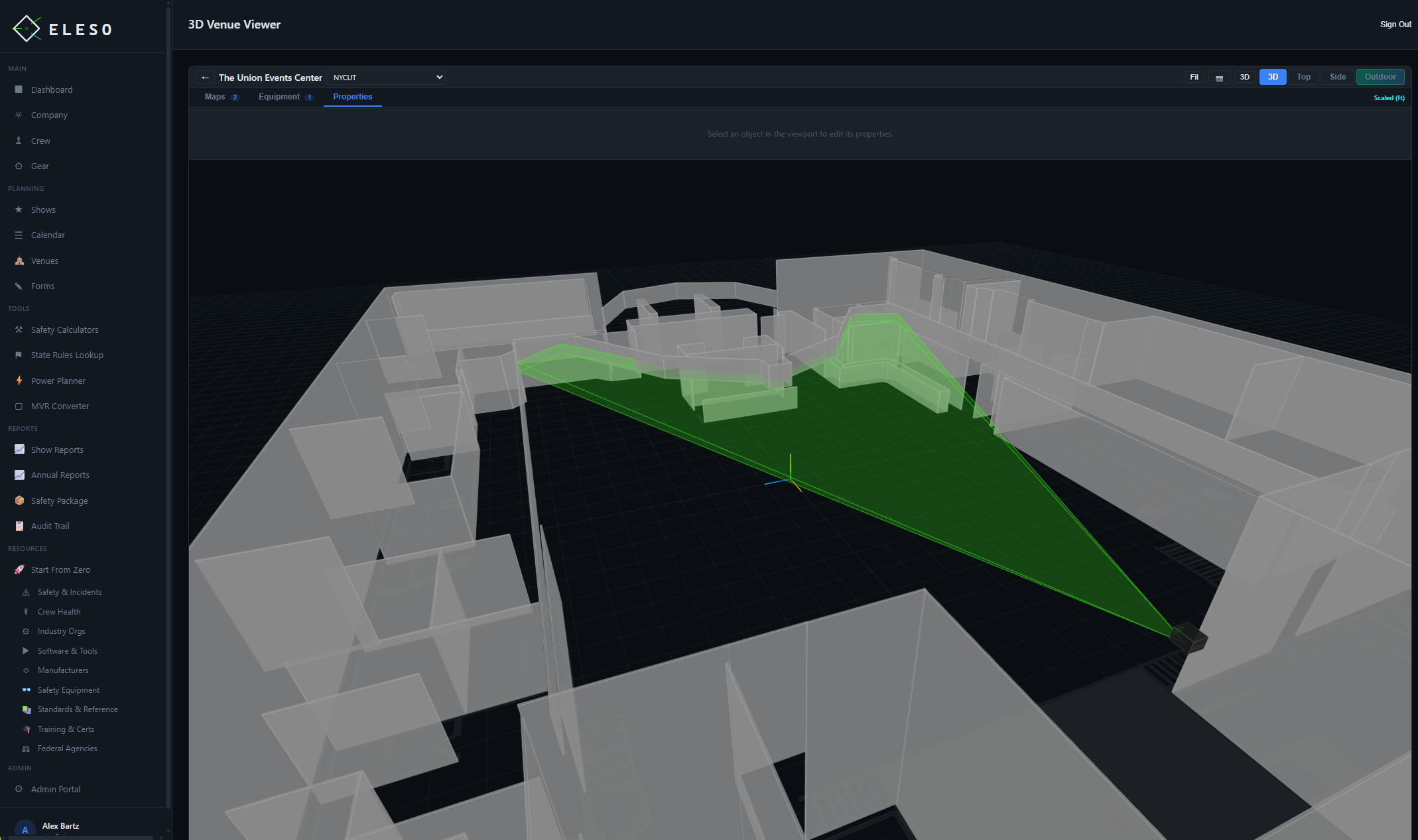Open the Safety Package report
This screenshot has height=840, width=1418.
tap(59, 501)
